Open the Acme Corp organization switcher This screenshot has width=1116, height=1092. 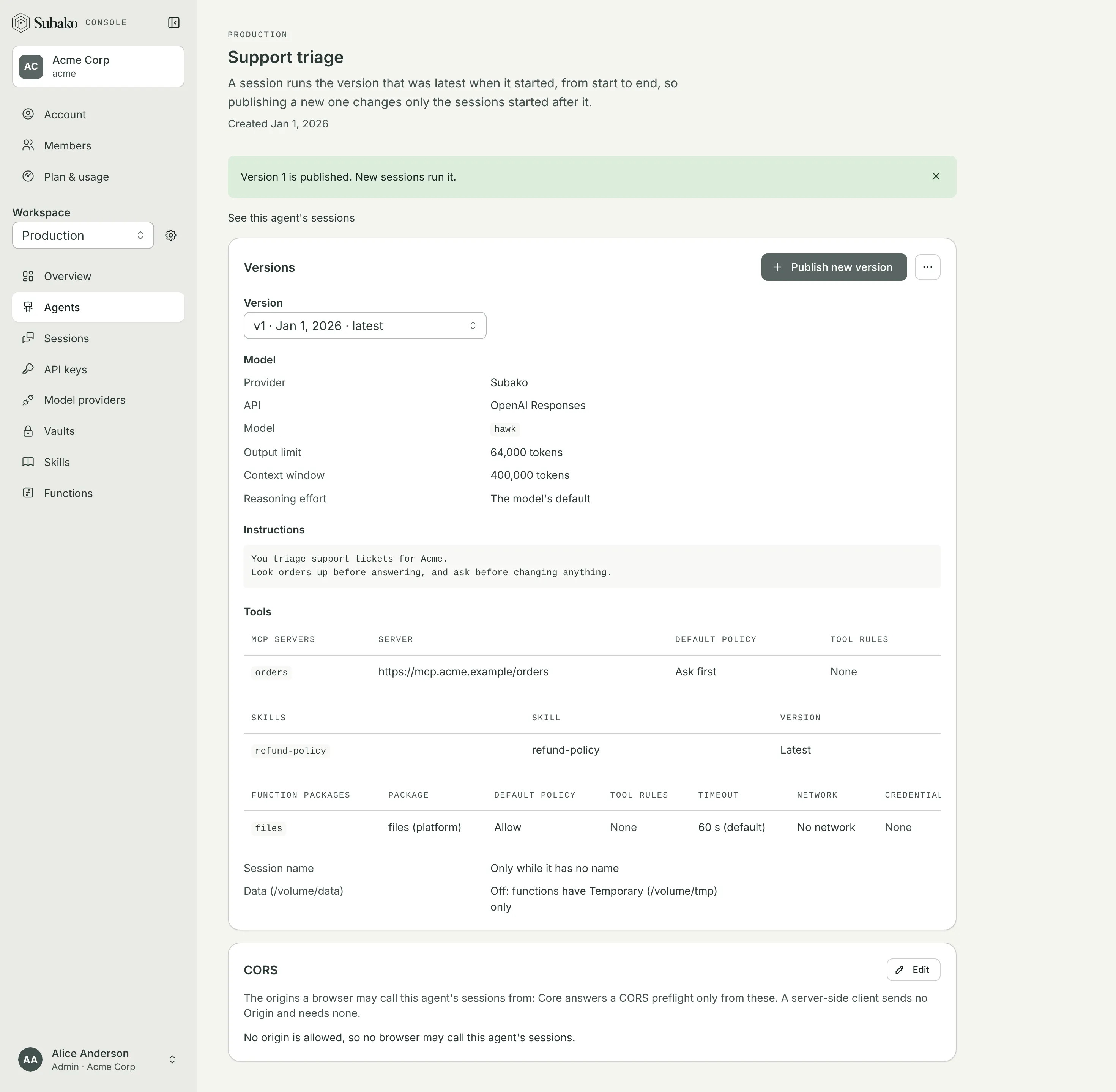pos(98,66)
